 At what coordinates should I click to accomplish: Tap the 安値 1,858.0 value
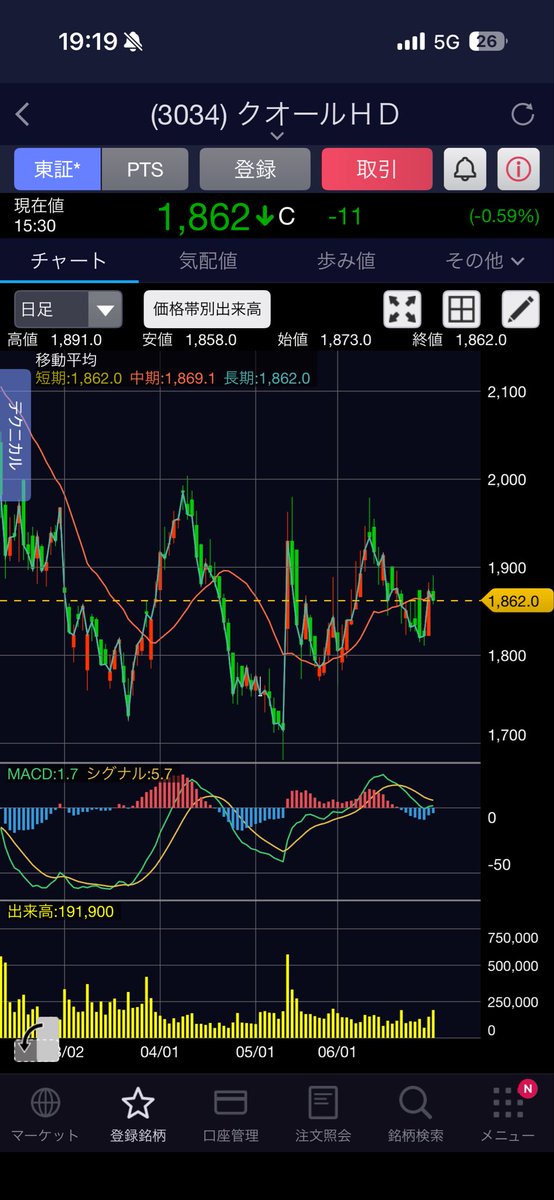pos(211,340)
